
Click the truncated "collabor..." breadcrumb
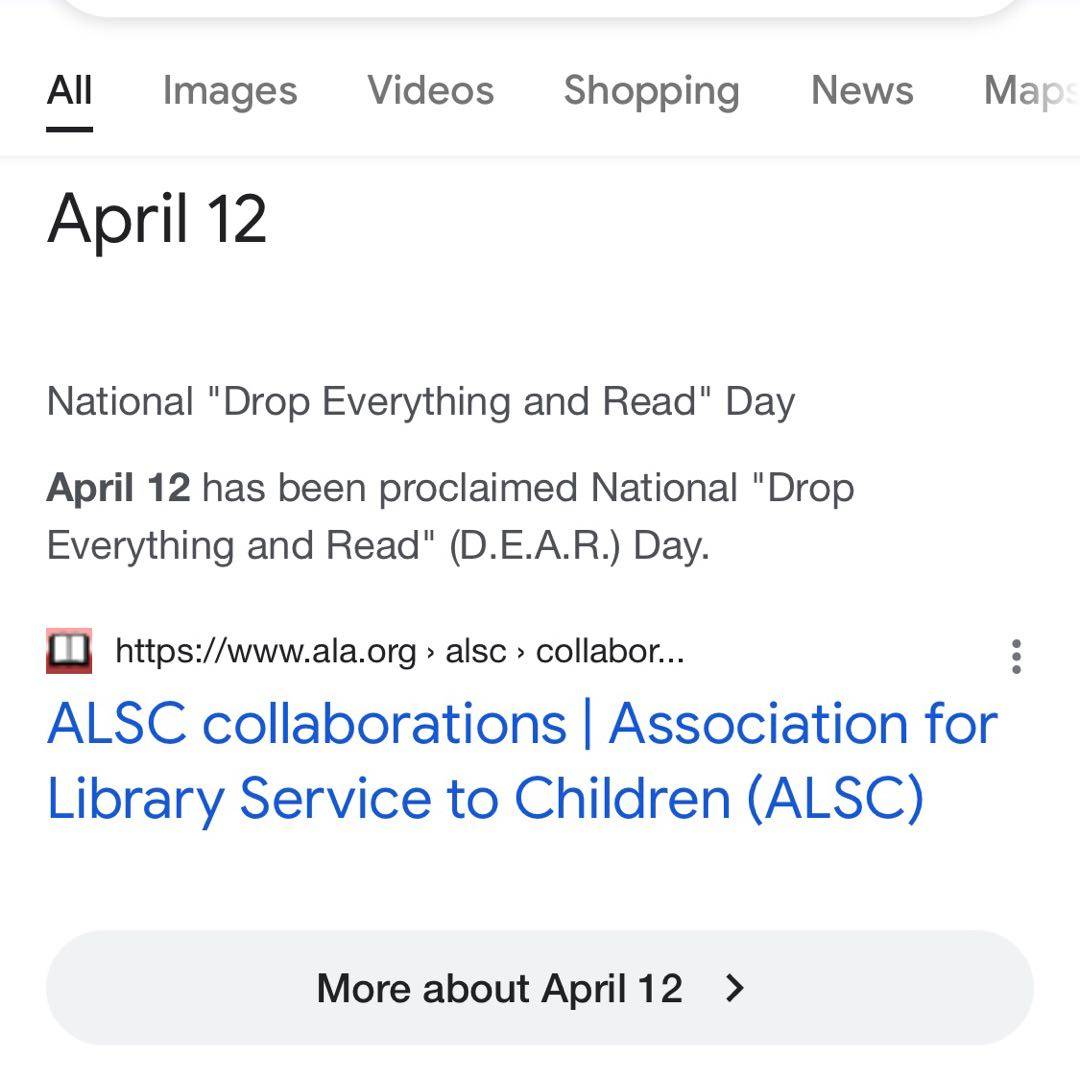(610, 651)
